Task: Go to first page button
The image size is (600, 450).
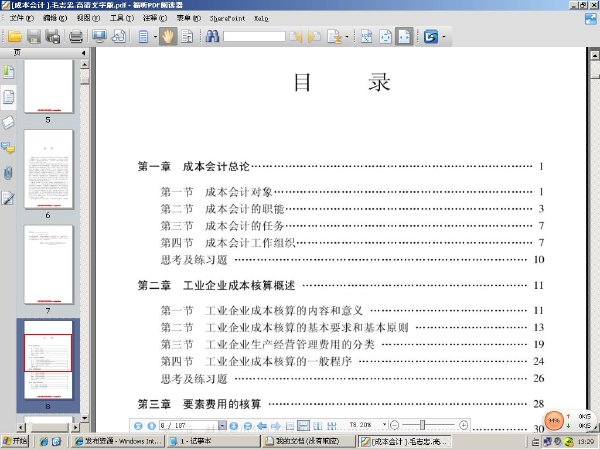Action: coord(138,426)
